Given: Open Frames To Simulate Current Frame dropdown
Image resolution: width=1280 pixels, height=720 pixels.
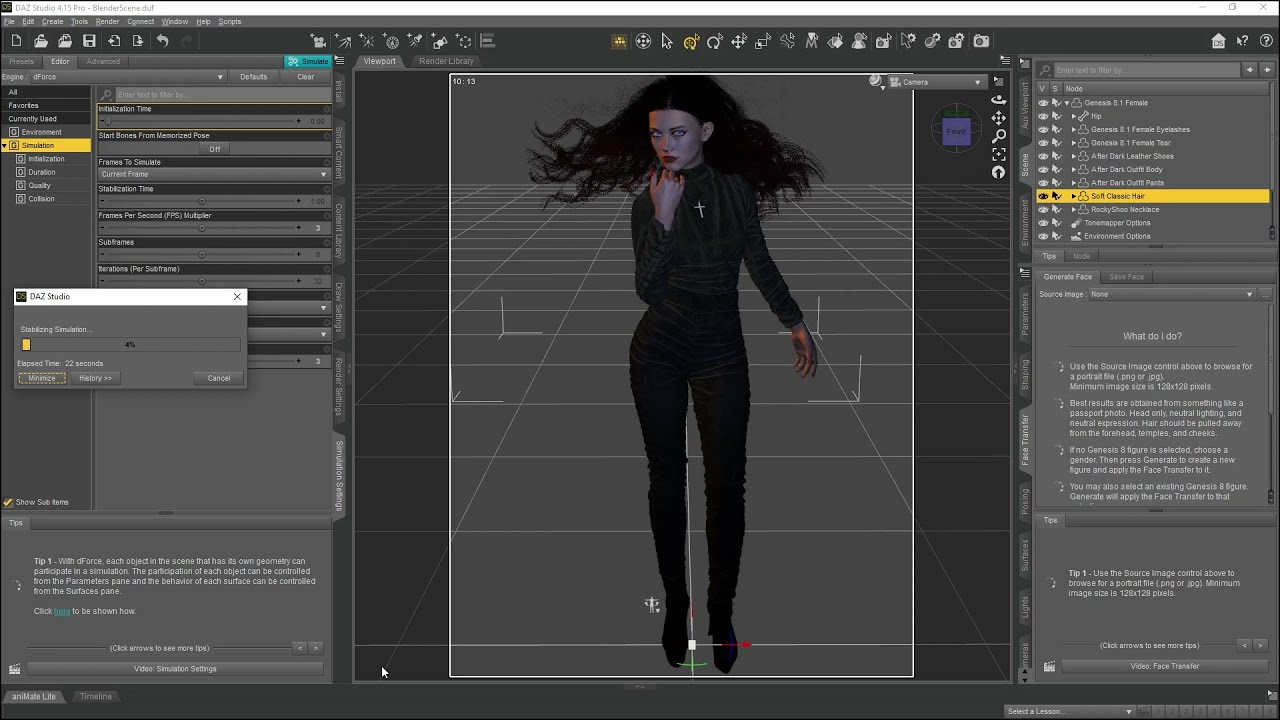Looking at the screenshot, I should coord(213,174).
